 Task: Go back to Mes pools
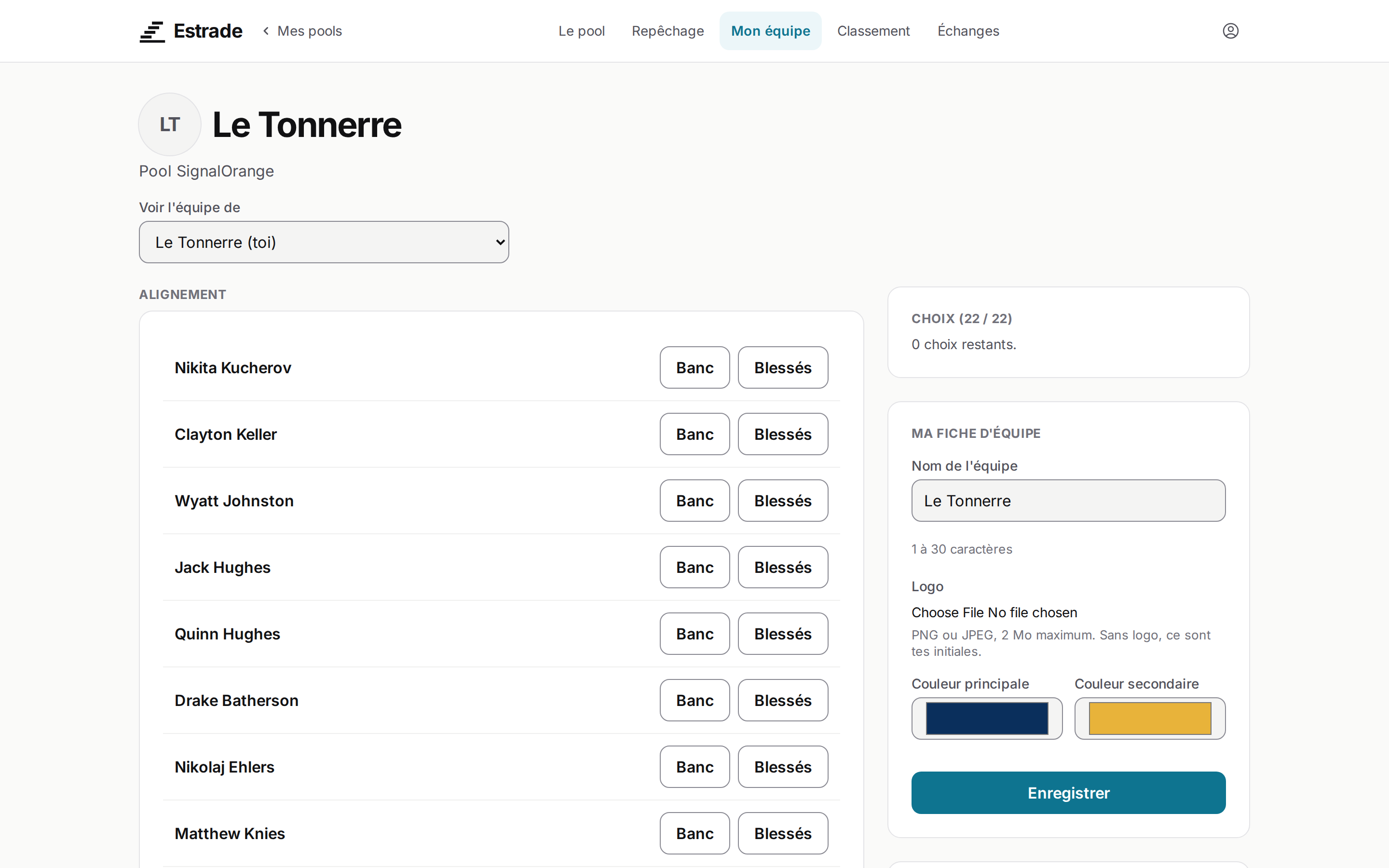coord(302,31)
